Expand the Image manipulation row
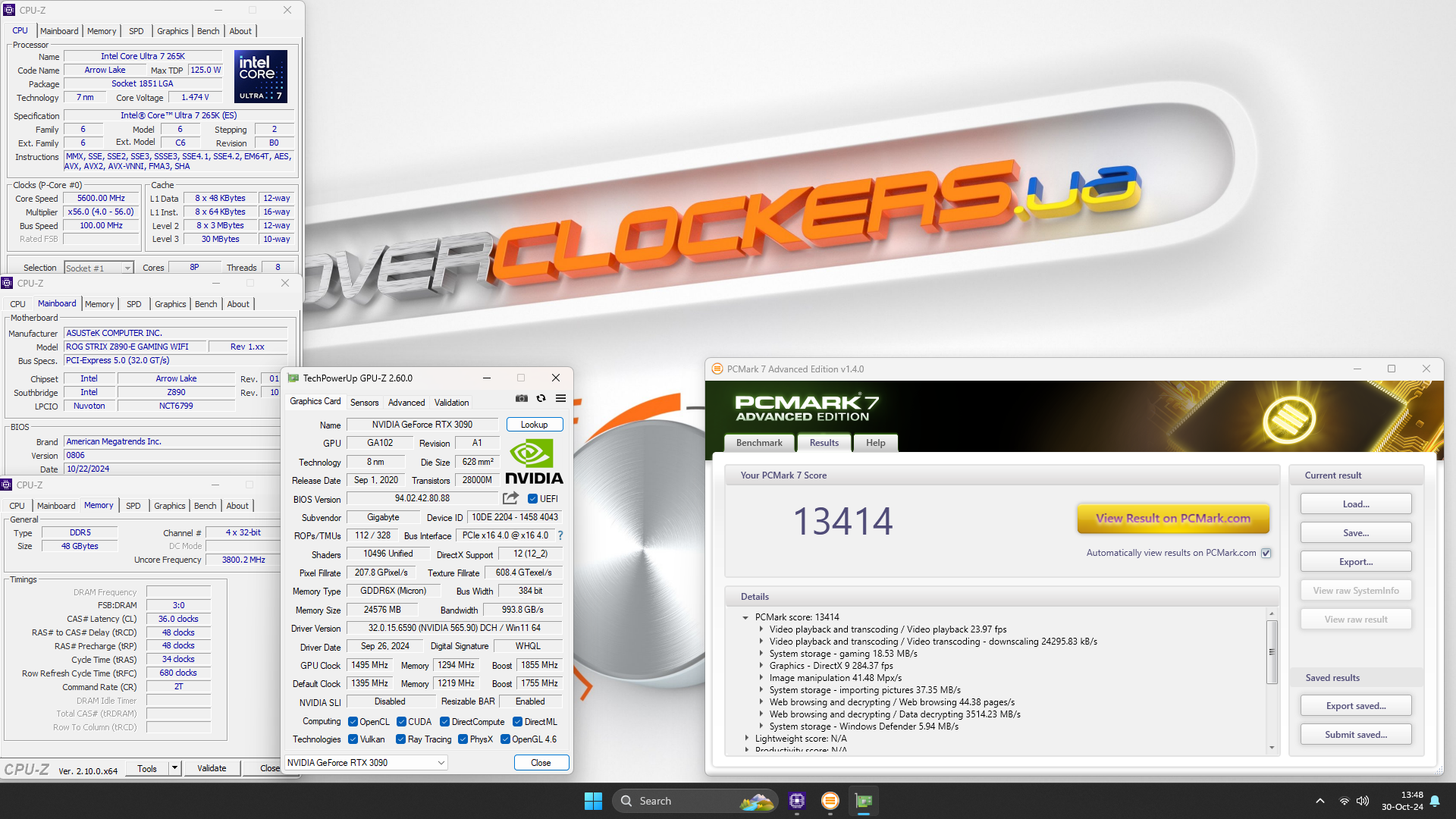This screenshot has width=1456, height=819. click(761, 678)
